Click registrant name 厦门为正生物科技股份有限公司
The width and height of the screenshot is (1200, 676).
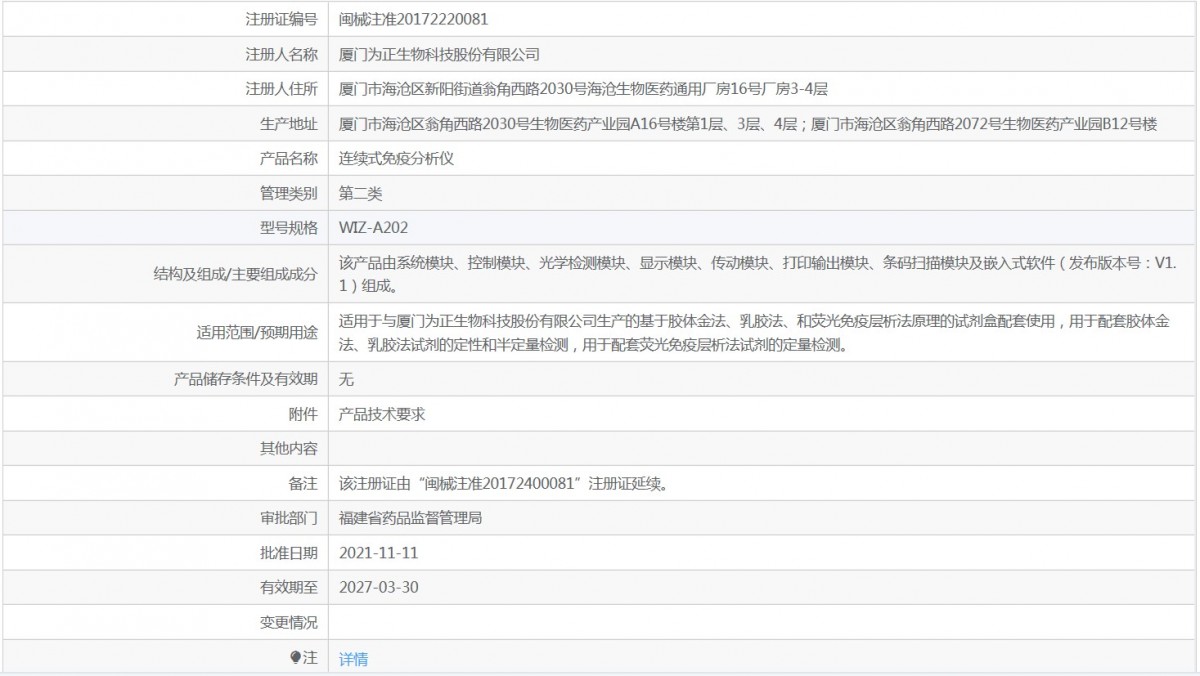[x=439, y=54]
